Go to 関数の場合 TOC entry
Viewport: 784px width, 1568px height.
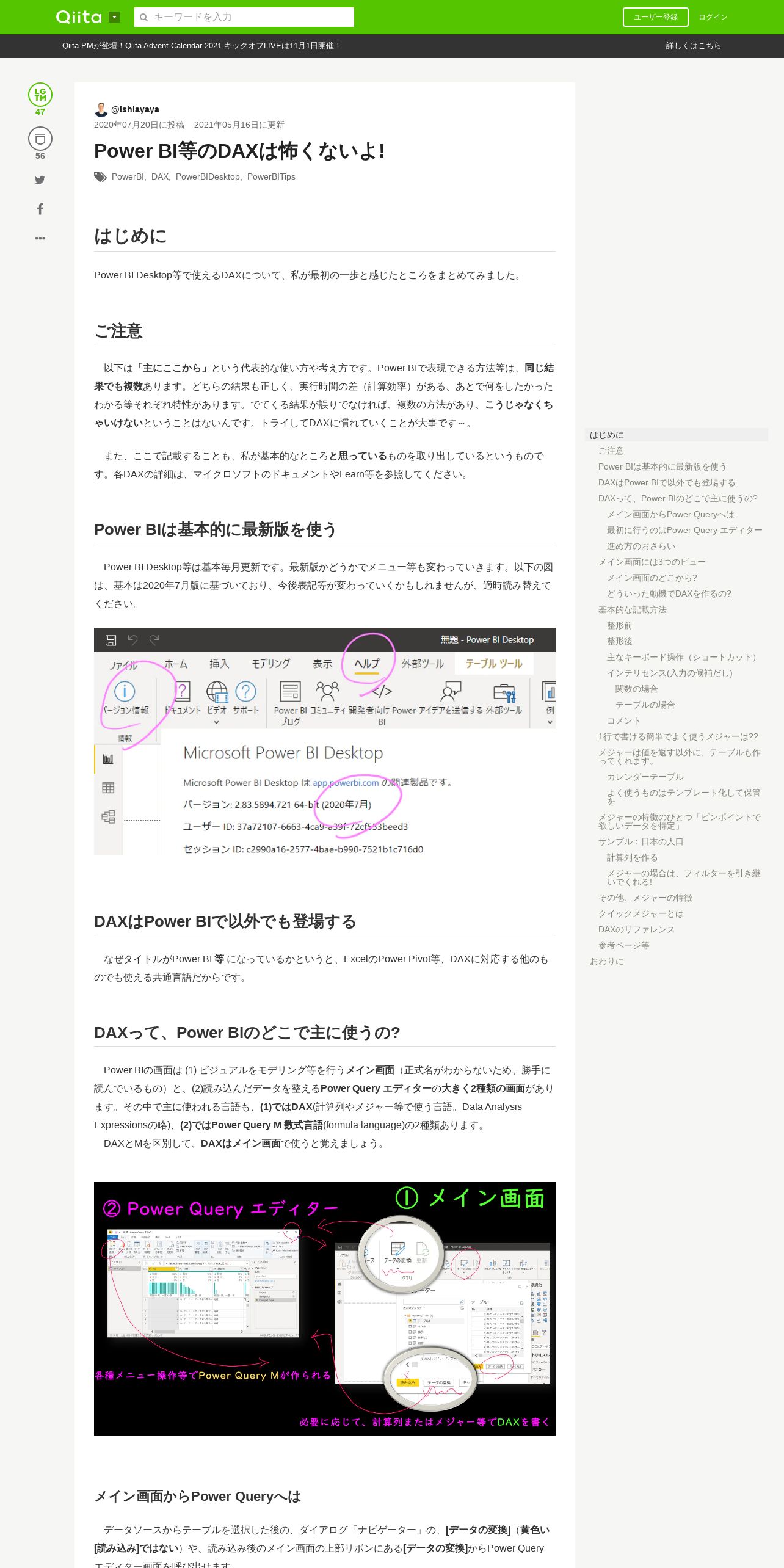(x=637, y=689)
